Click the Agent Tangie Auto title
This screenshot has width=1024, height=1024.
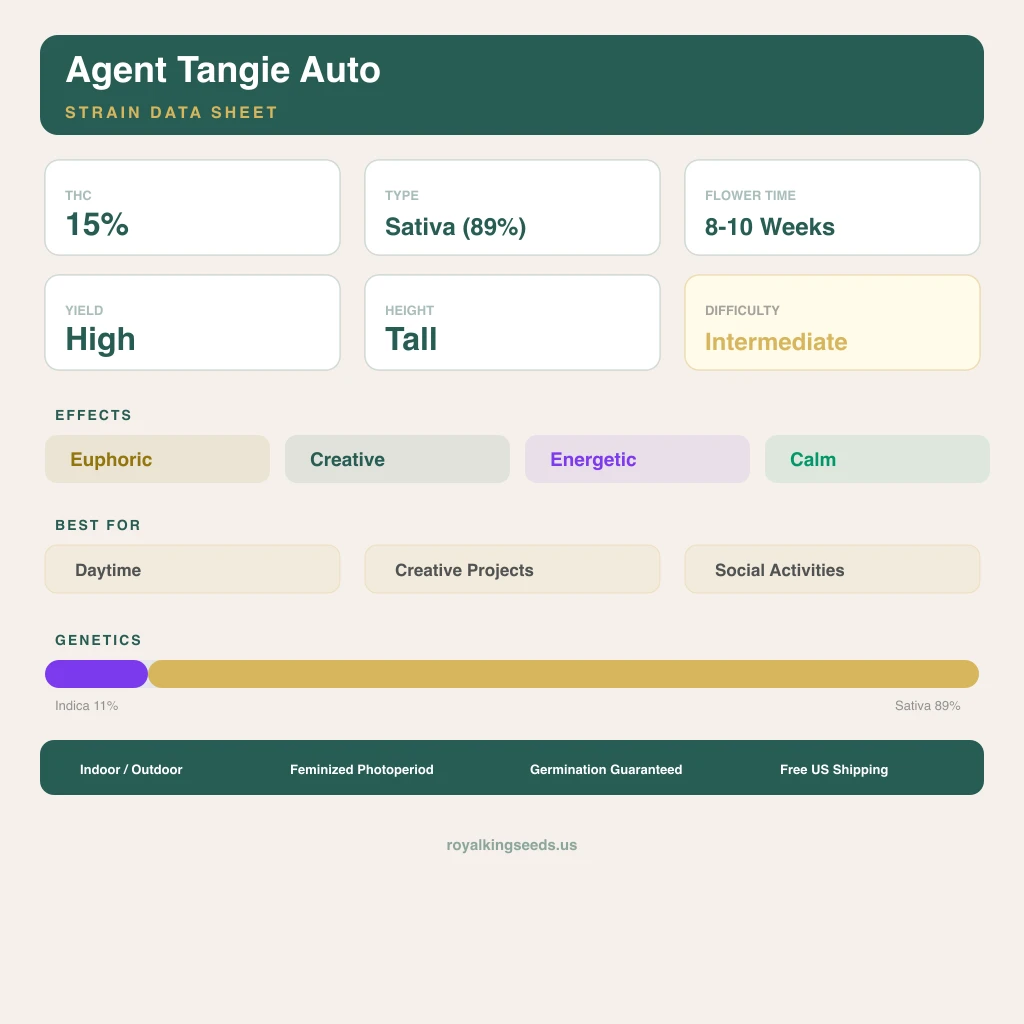(223, 71)
